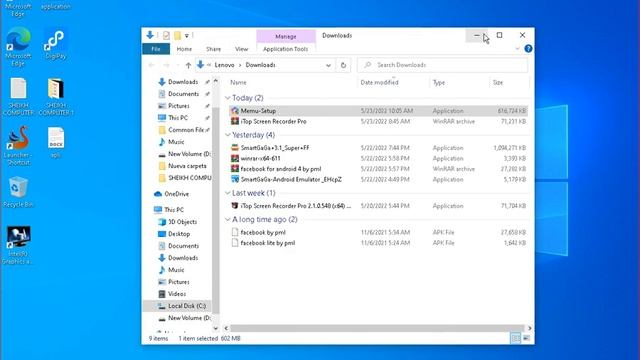
Task: Open 3D Objects in navigation pane
Action: (182, 222)
